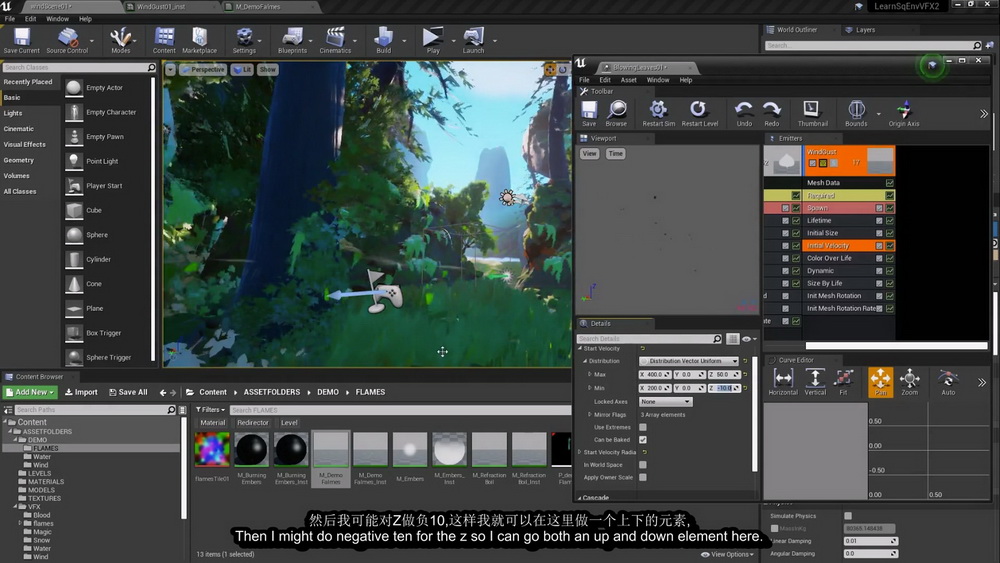Click Redo in Cascade toolbar
Image resolution: width=1000 pixels, height=563 pixels.
[772, 114]
